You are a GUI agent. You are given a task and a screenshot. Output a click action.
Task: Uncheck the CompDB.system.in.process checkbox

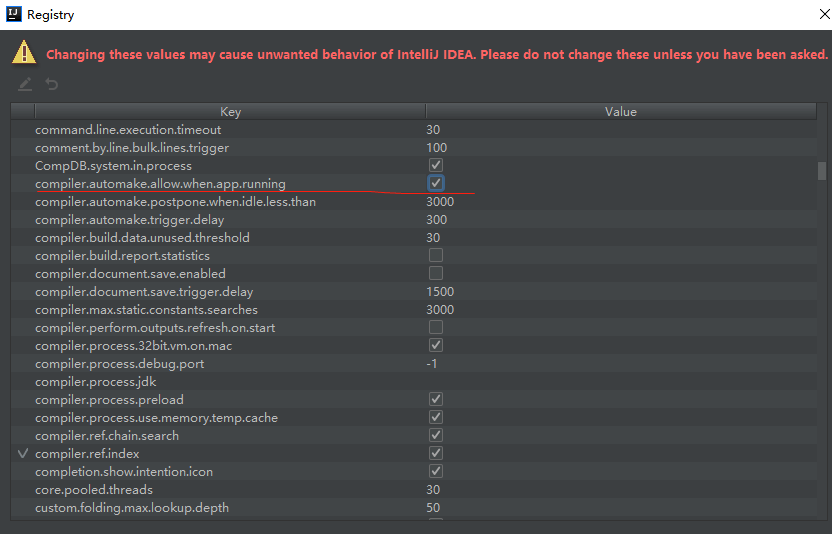[436, 165]
